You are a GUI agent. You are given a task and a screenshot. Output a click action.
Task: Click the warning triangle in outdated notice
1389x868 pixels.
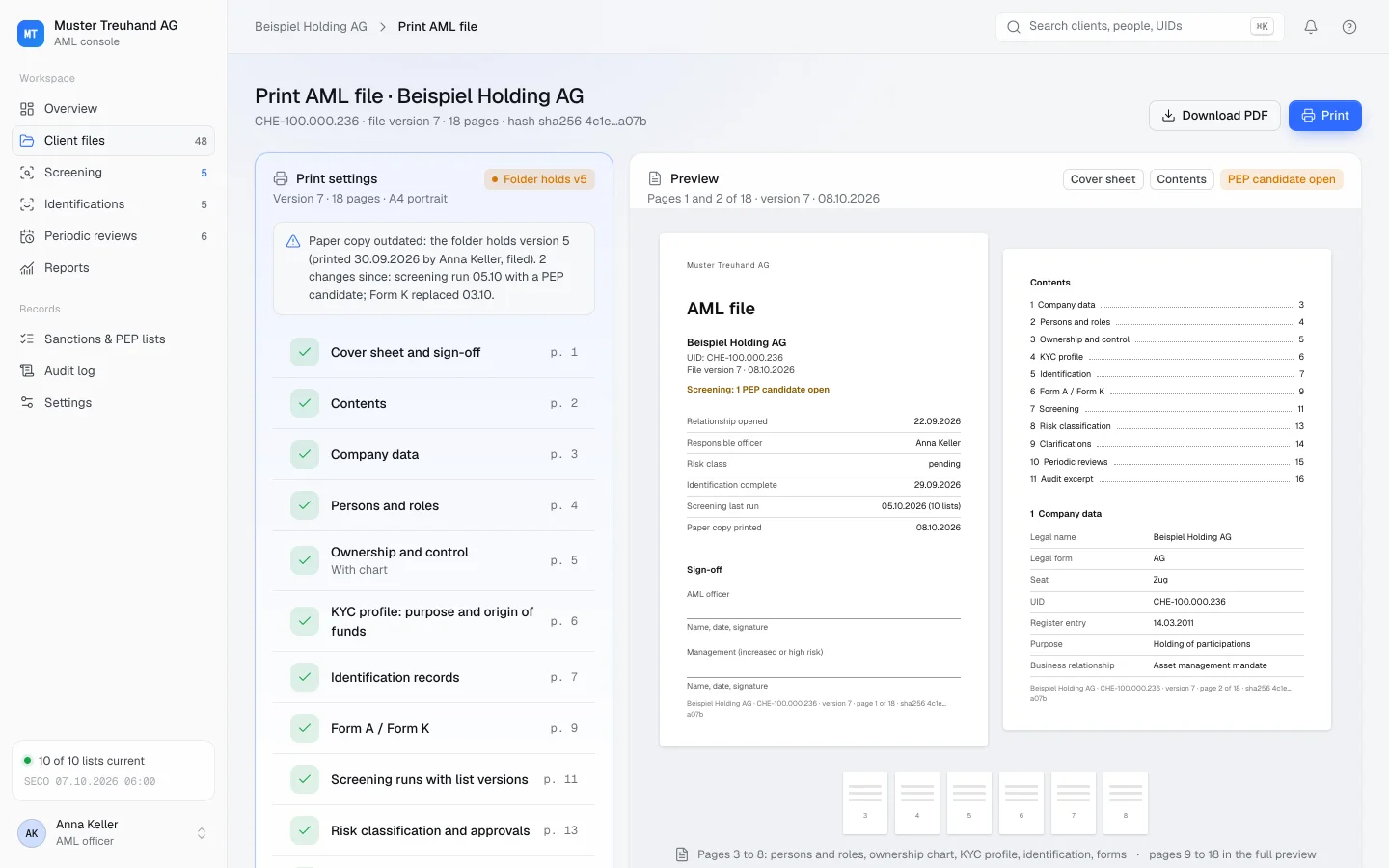coord(293,241)
